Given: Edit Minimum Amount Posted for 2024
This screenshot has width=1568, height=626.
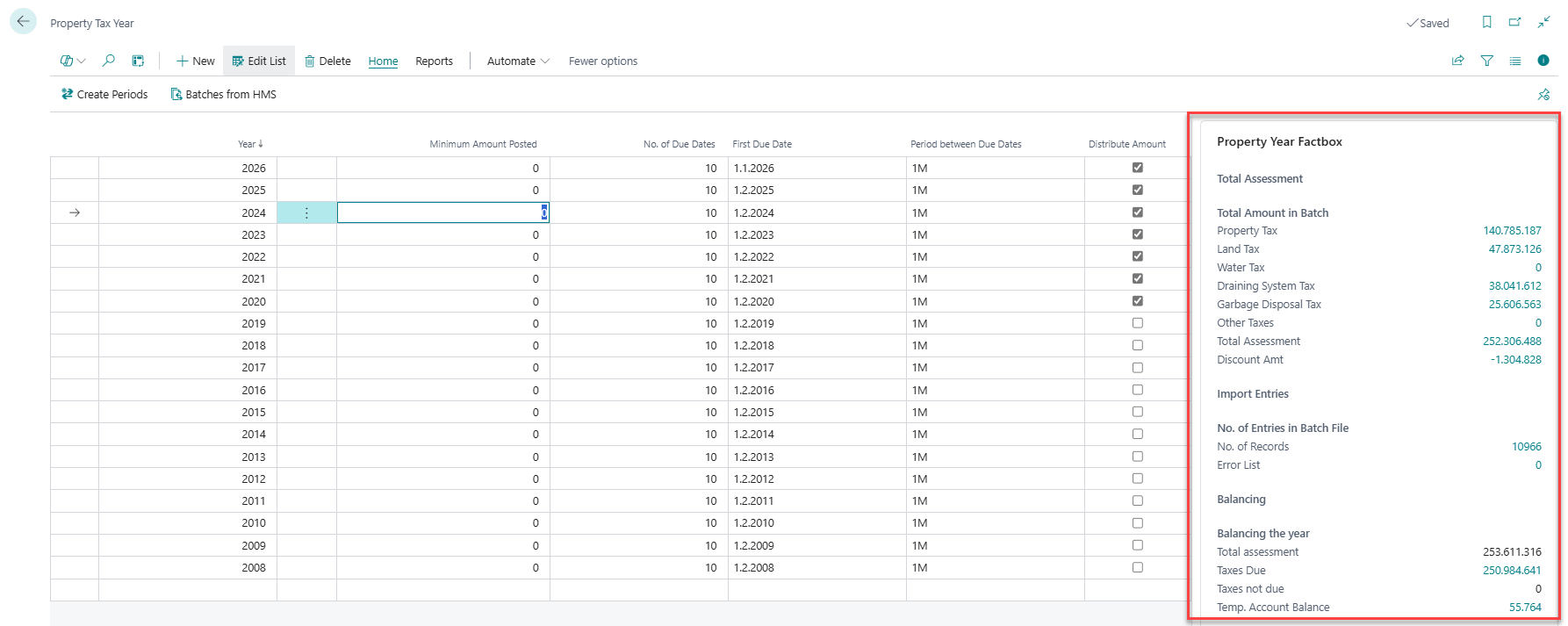Looking at the screenshot, I should click(x=443, y=212).
